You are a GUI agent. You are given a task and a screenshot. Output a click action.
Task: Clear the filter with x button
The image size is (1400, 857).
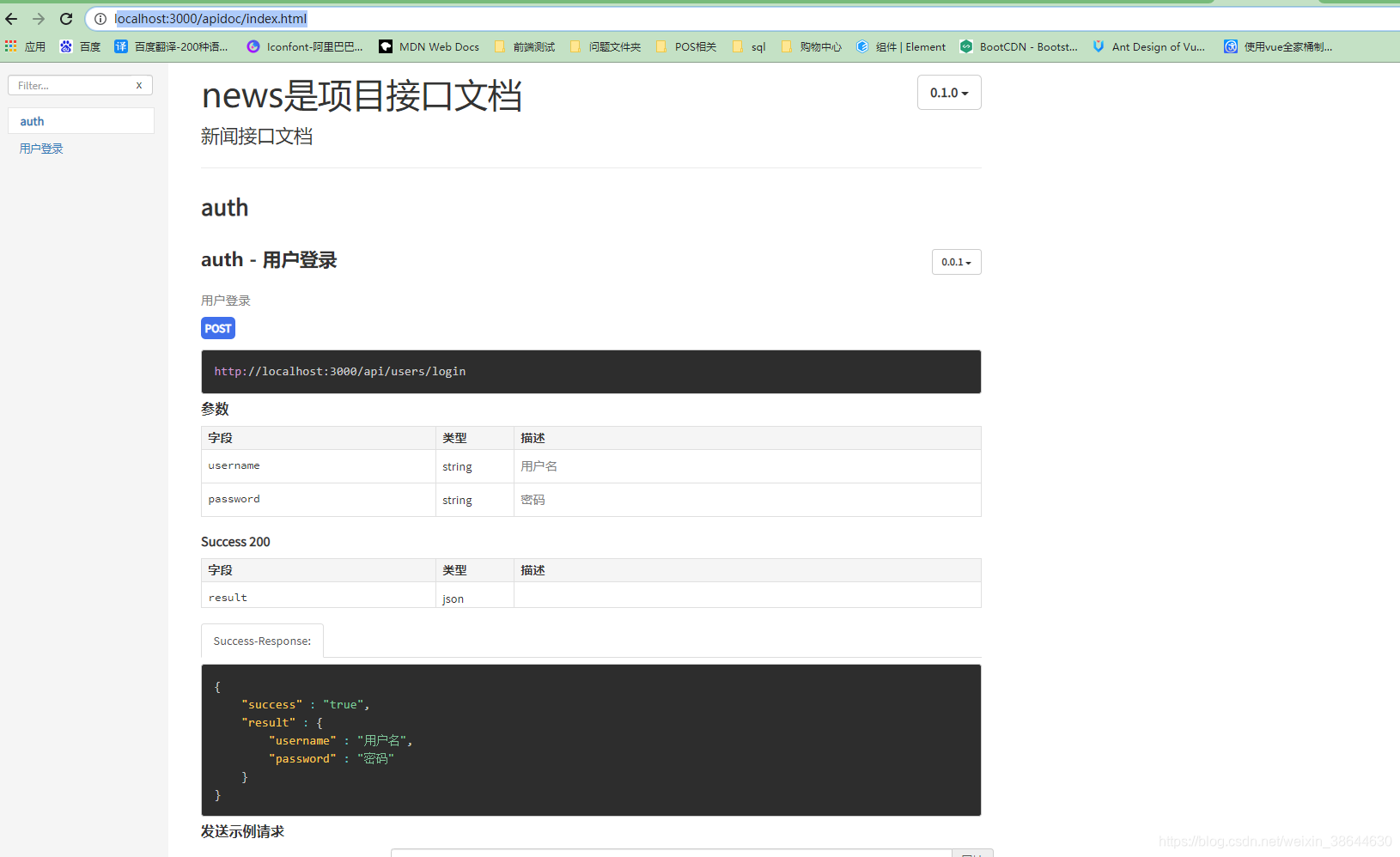tap(139, 85)
